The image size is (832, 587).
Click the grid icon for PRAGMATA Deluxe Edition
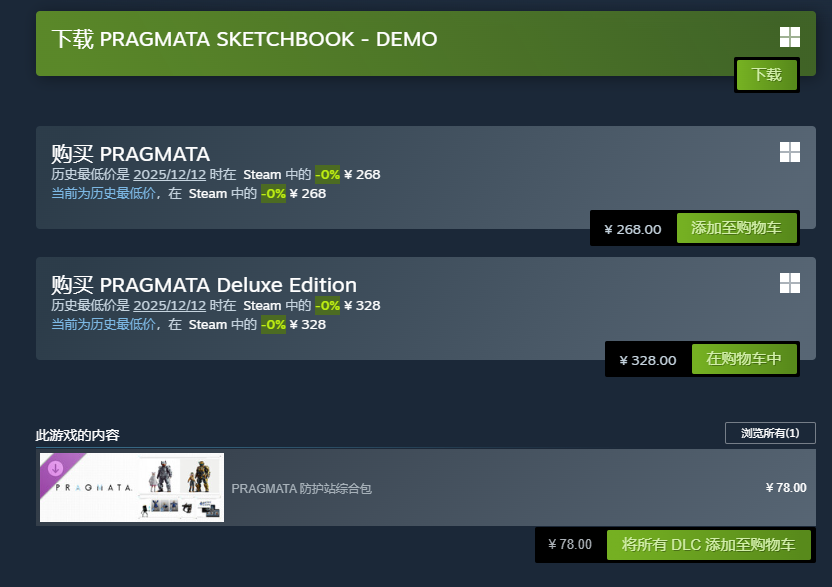pyautogui.click(x=790, y=283)
